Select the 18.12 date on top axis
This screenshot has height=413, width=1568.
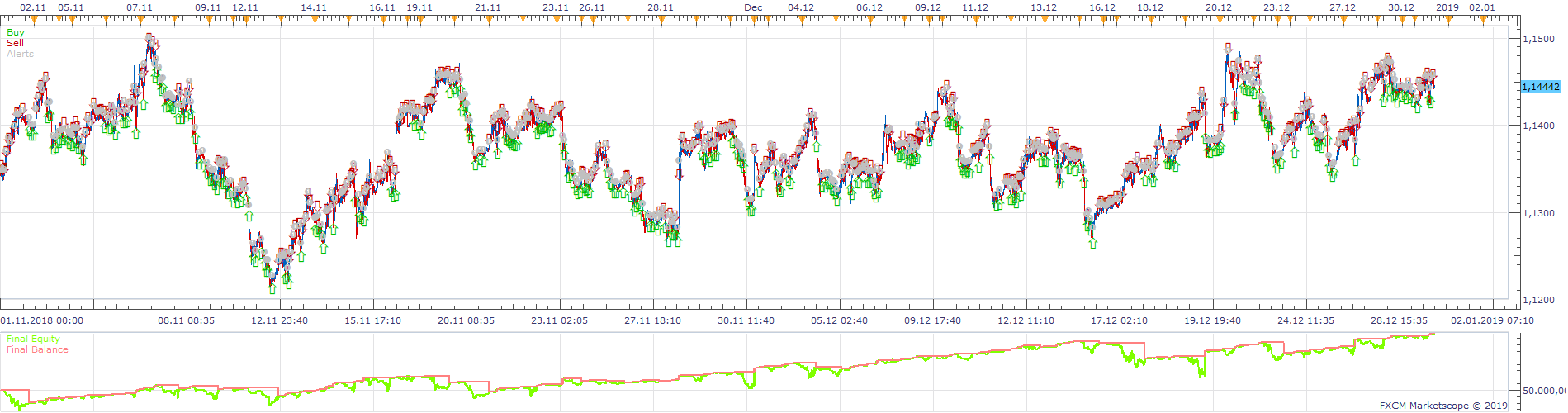(1150, 7)
